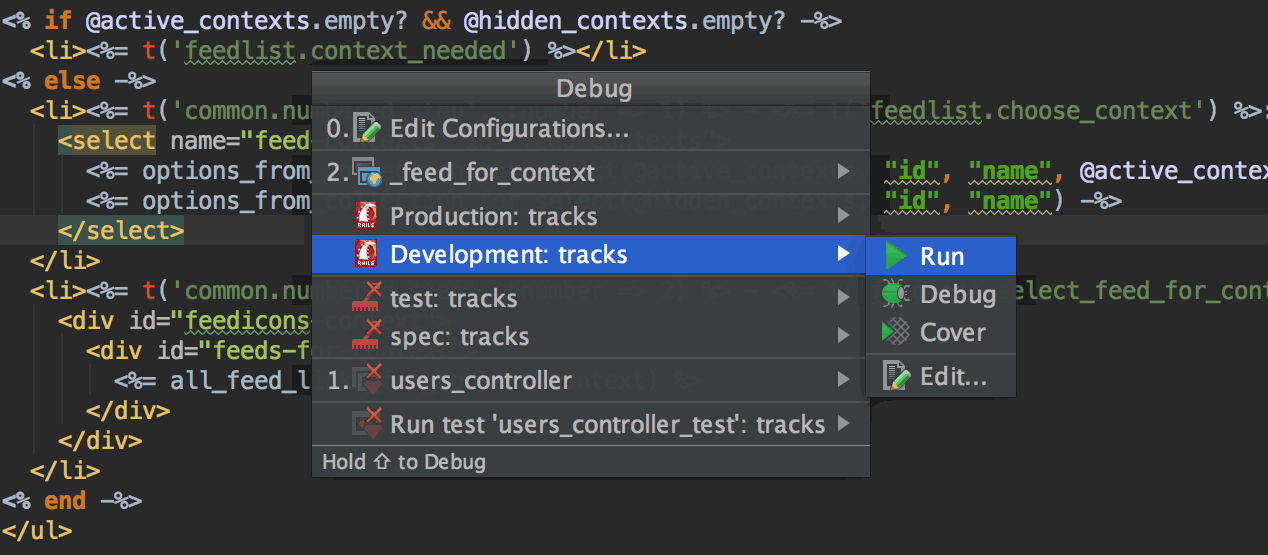Image resolution: width=1268 pixels, height=555 pixels.
Task: Click the Edit... pencil document icon
Action: 896,376
